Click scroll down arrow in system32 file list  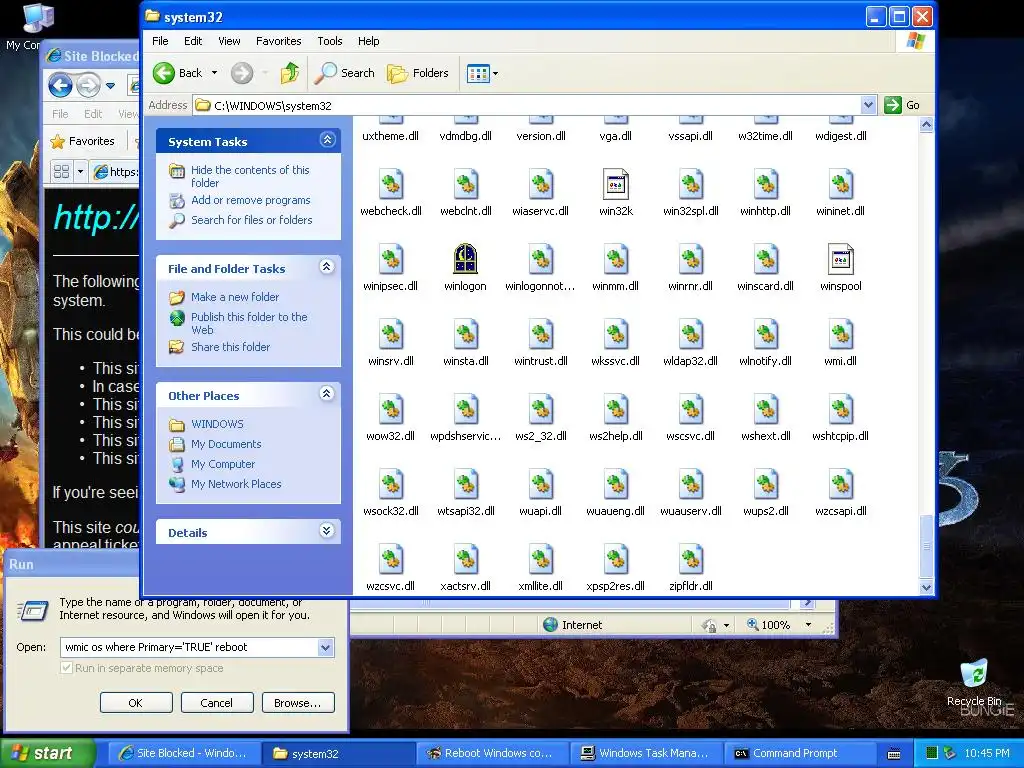[926, 587]
